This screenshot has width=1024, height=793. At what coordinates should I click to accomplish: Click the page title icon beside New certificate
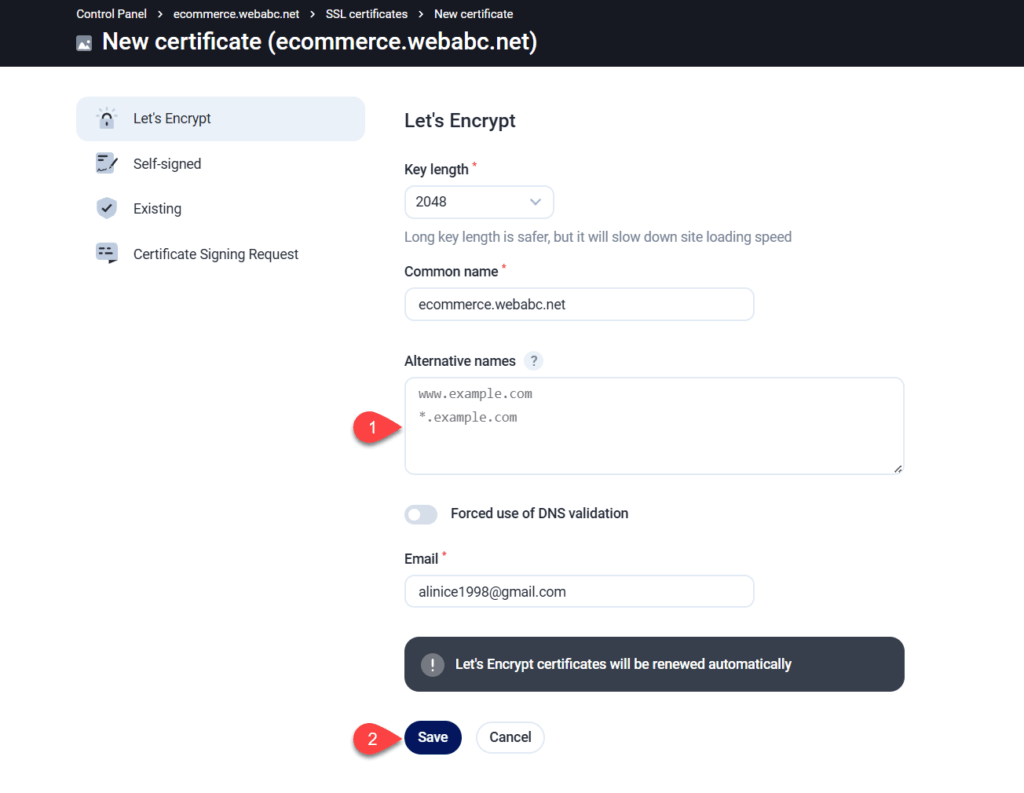coord(84,43)
